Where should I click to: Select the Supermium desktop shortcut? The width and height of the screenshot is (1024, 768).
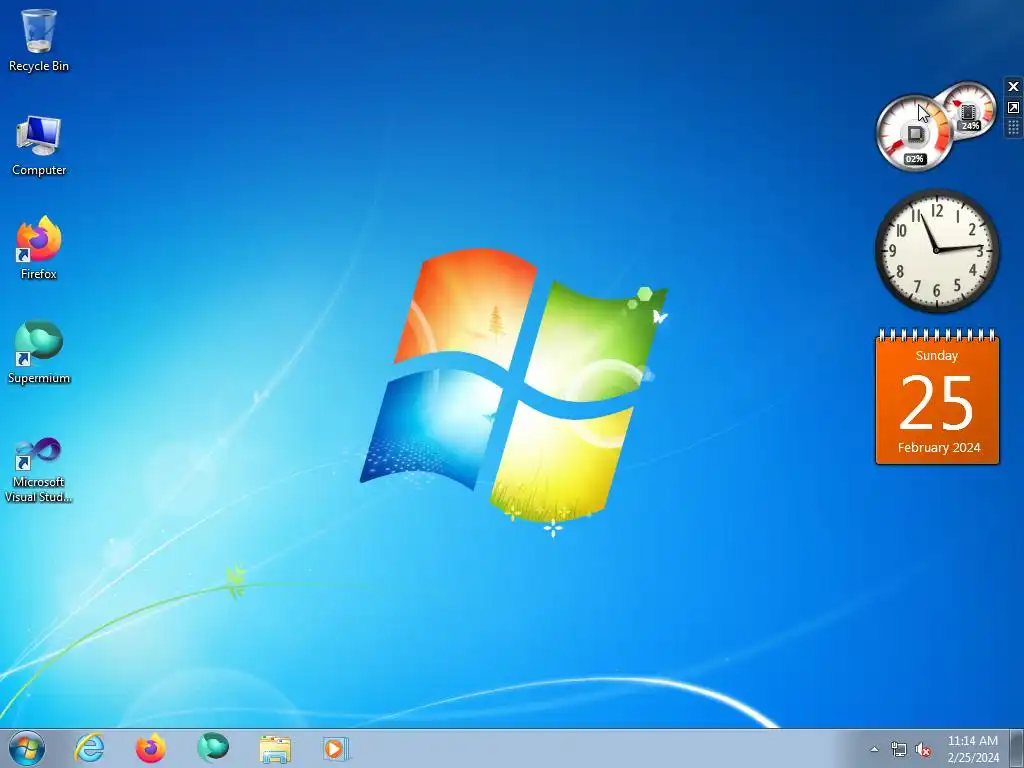pos(39,353)
